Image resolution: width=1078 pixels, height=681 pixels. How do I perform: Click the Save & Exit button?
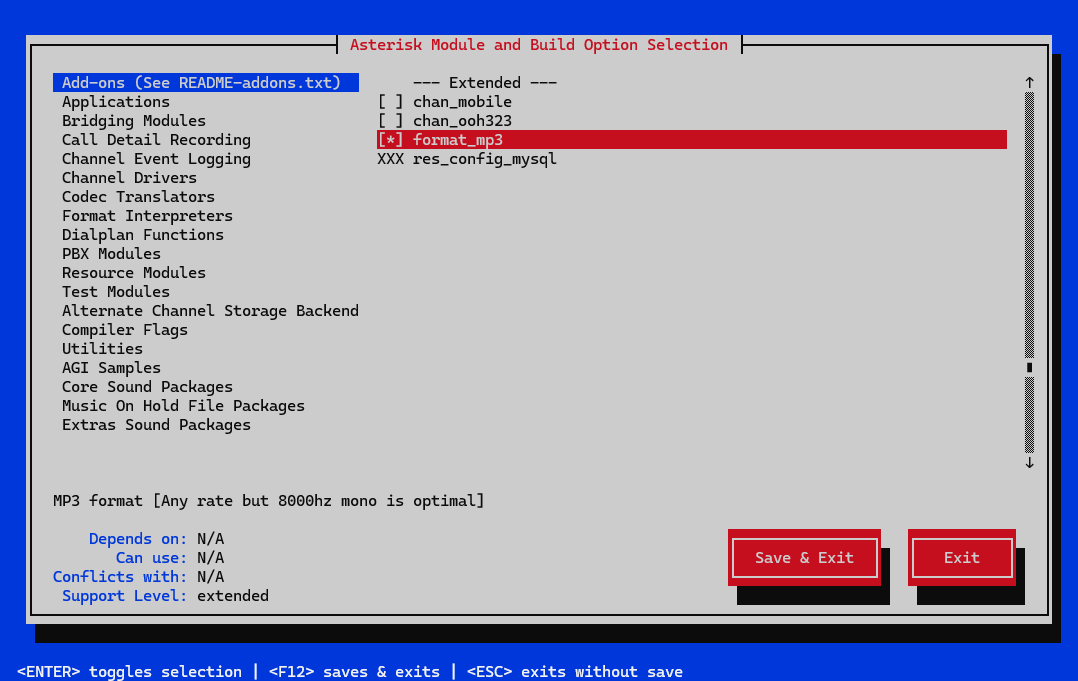[x=804, y=558]
